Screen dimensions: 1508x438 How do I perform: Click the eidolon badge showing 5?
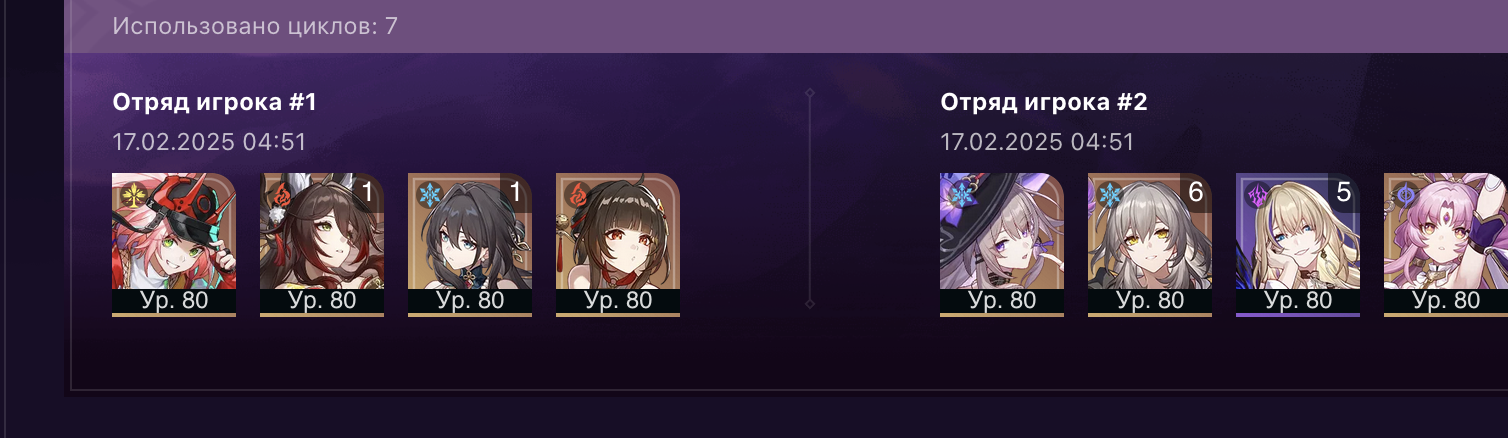[1343, 192]
